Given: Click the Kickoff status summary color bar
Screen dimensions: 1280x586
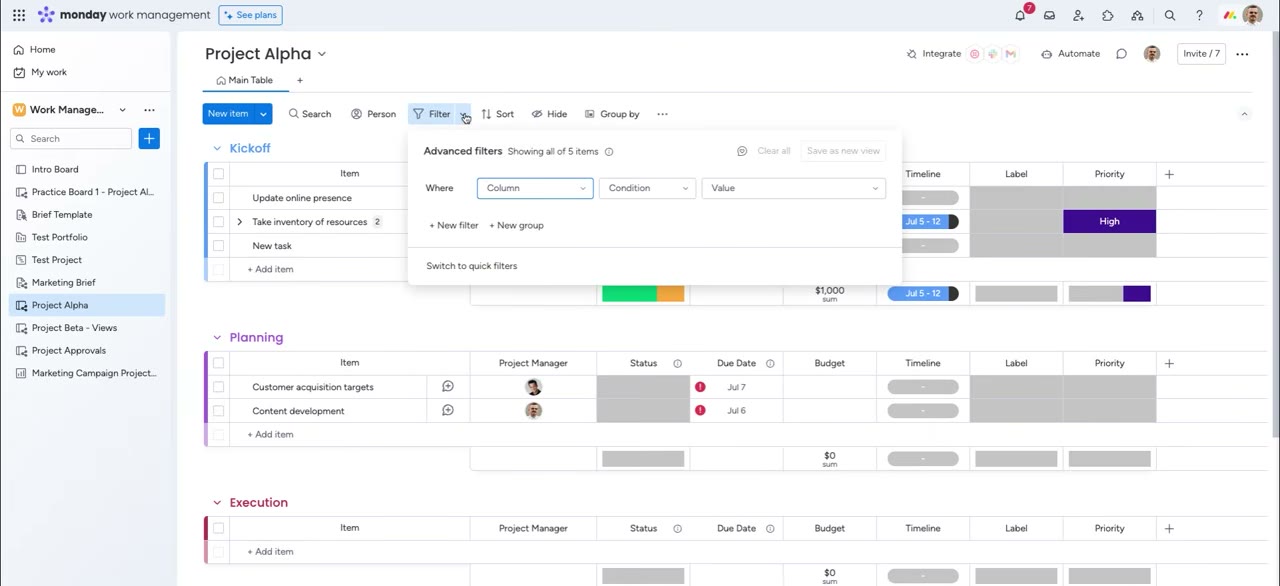Looking at the screenshot, I should pyautogui.click(x=643, y=293).
